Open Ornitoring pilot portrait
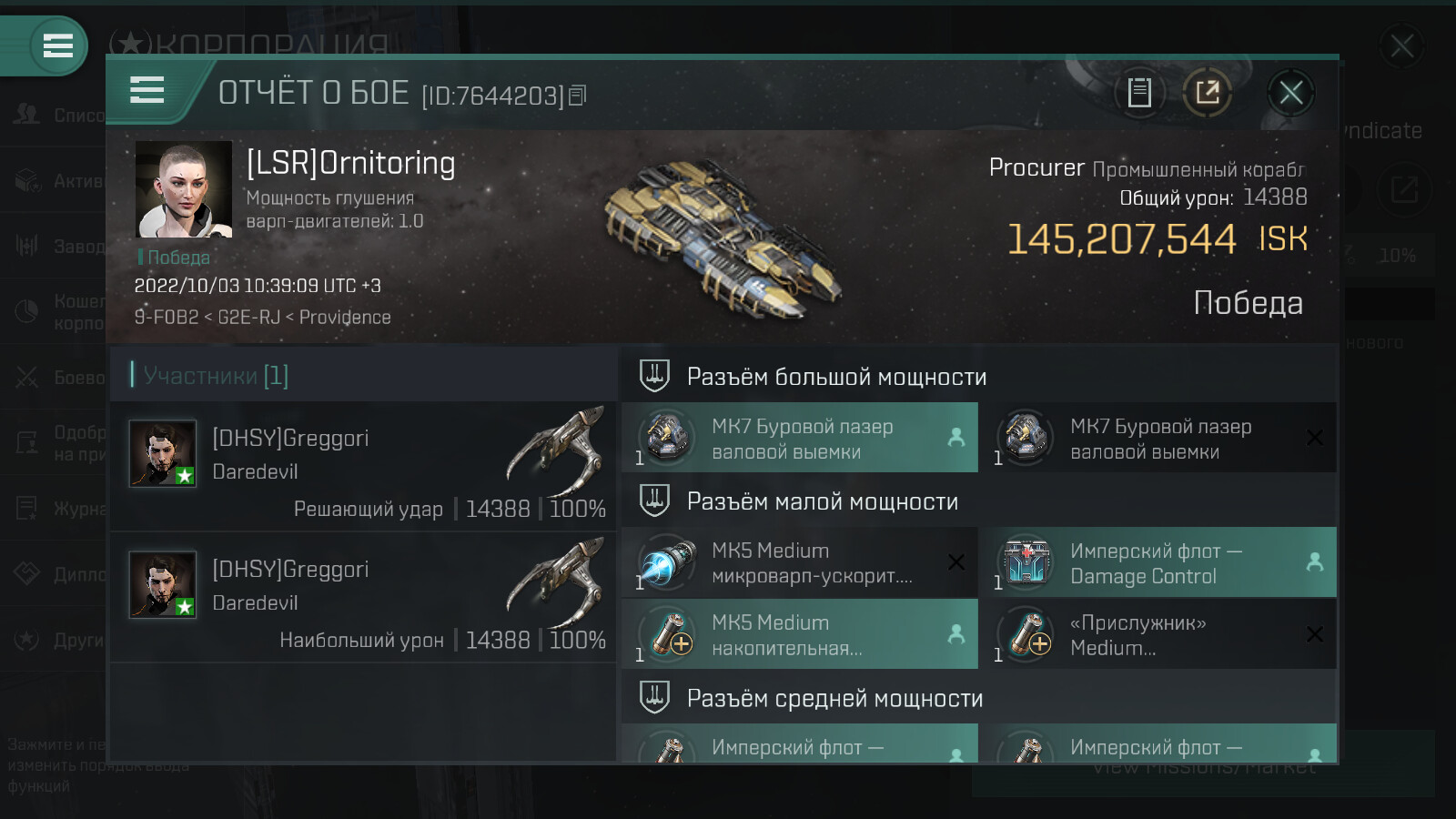The height and width of the screenshot is (819, 1456). tap(184, 189)
